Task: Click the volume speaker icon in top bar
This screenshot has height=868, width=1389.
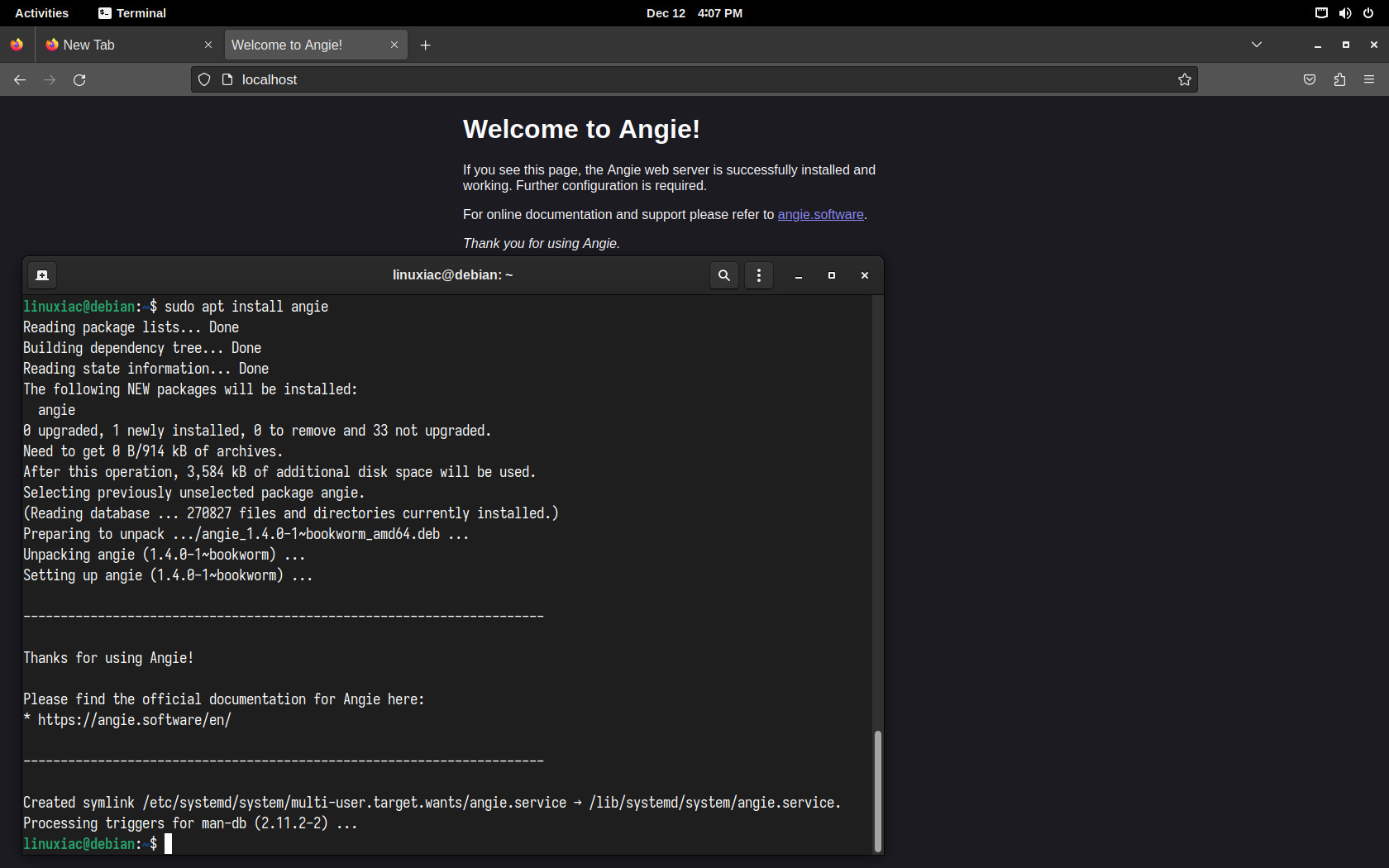Action: tap(1345, 13)
